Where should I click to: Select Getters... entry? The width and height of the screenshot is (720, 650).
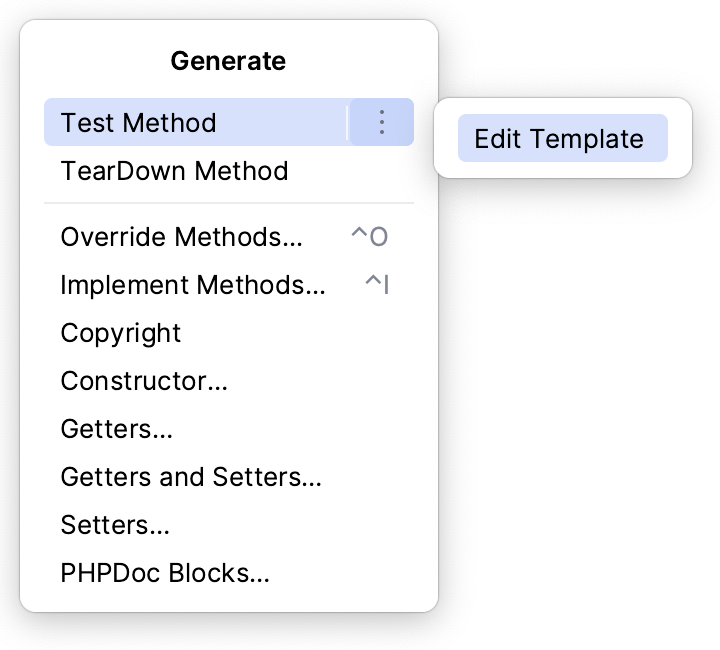pos(116,429)
